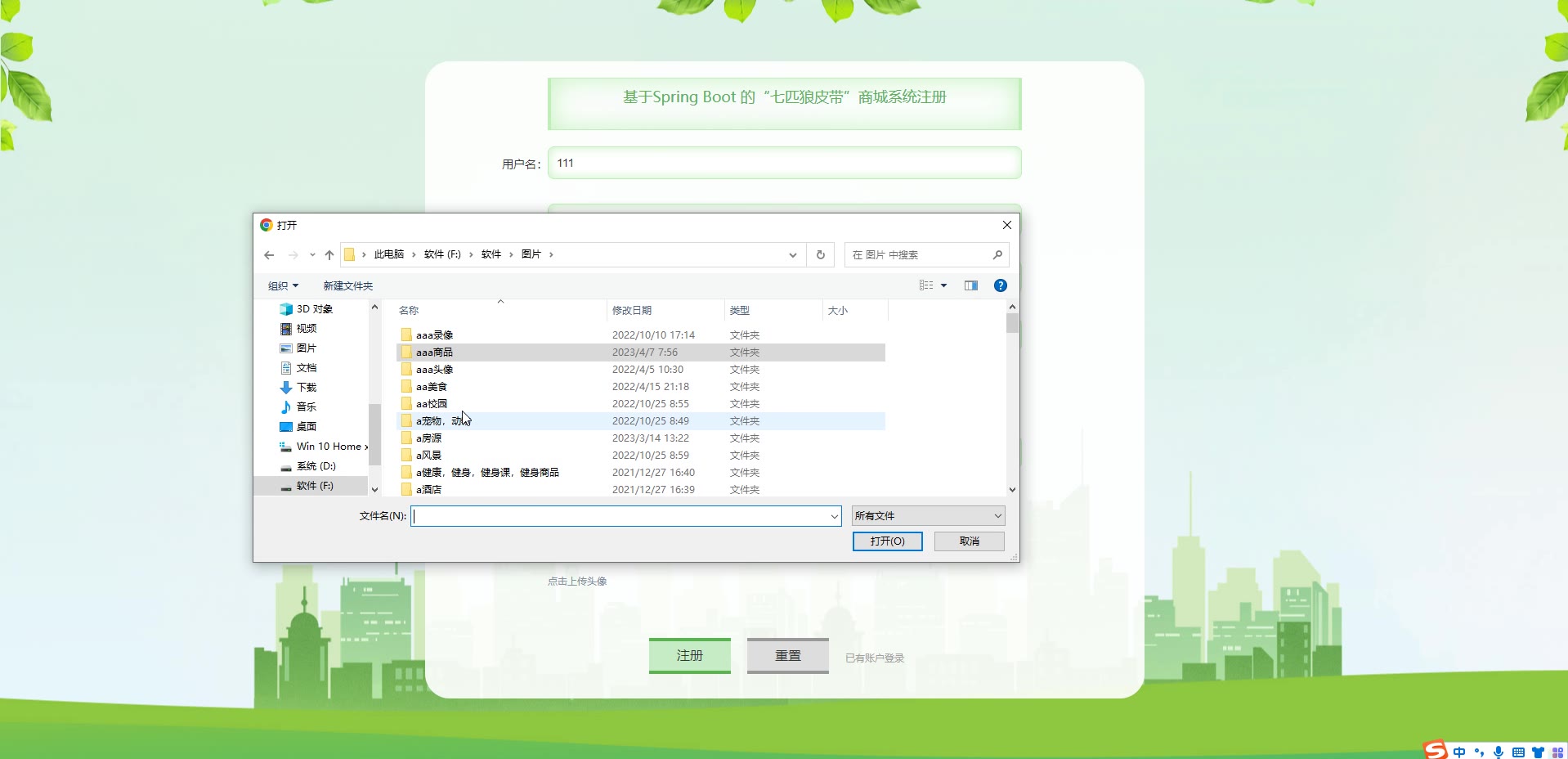This screenshot has height=759, width=1568.
Task: Open Sogou toolbox grid icon
Action: (1557, 752)
